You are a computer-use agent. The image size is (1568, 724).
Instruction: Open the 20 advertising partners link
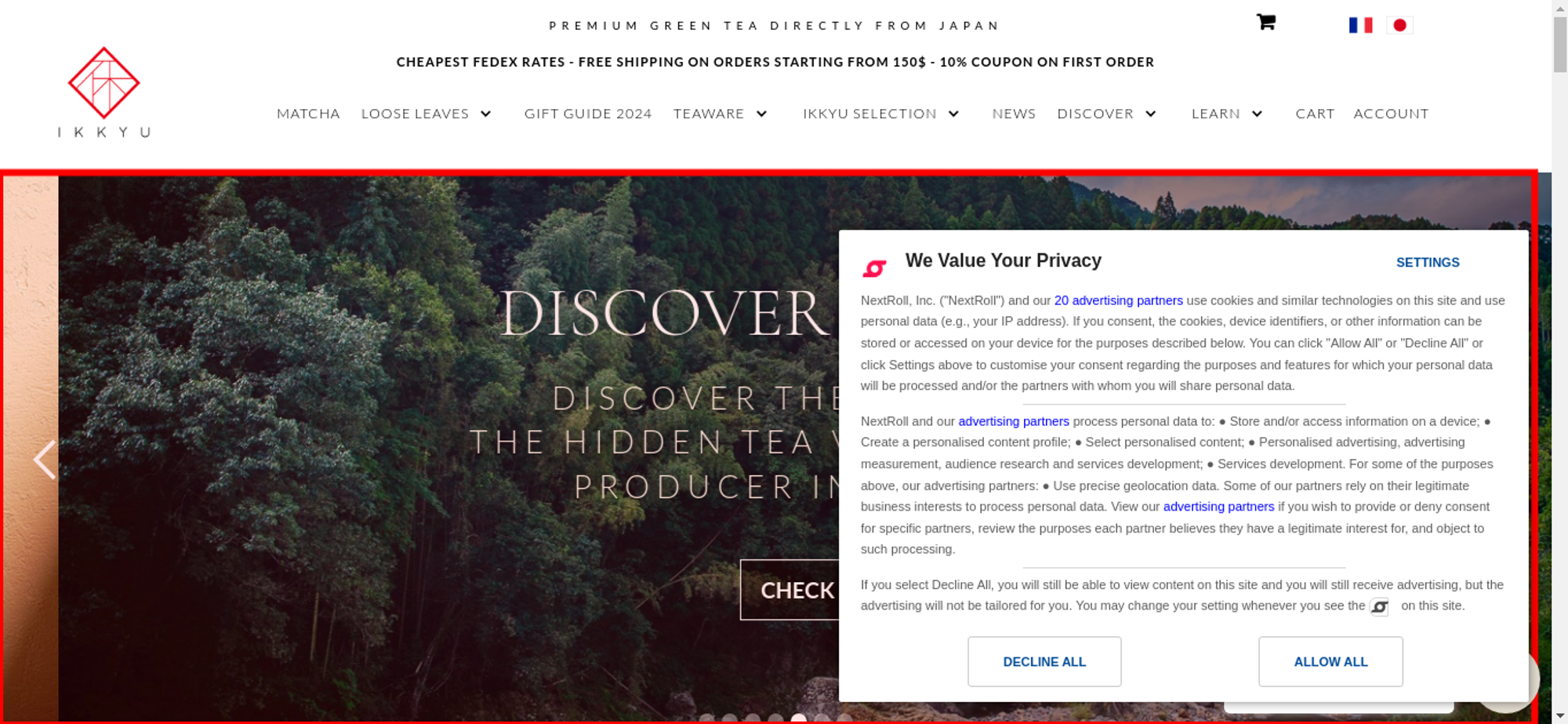tap(1118, 300)
